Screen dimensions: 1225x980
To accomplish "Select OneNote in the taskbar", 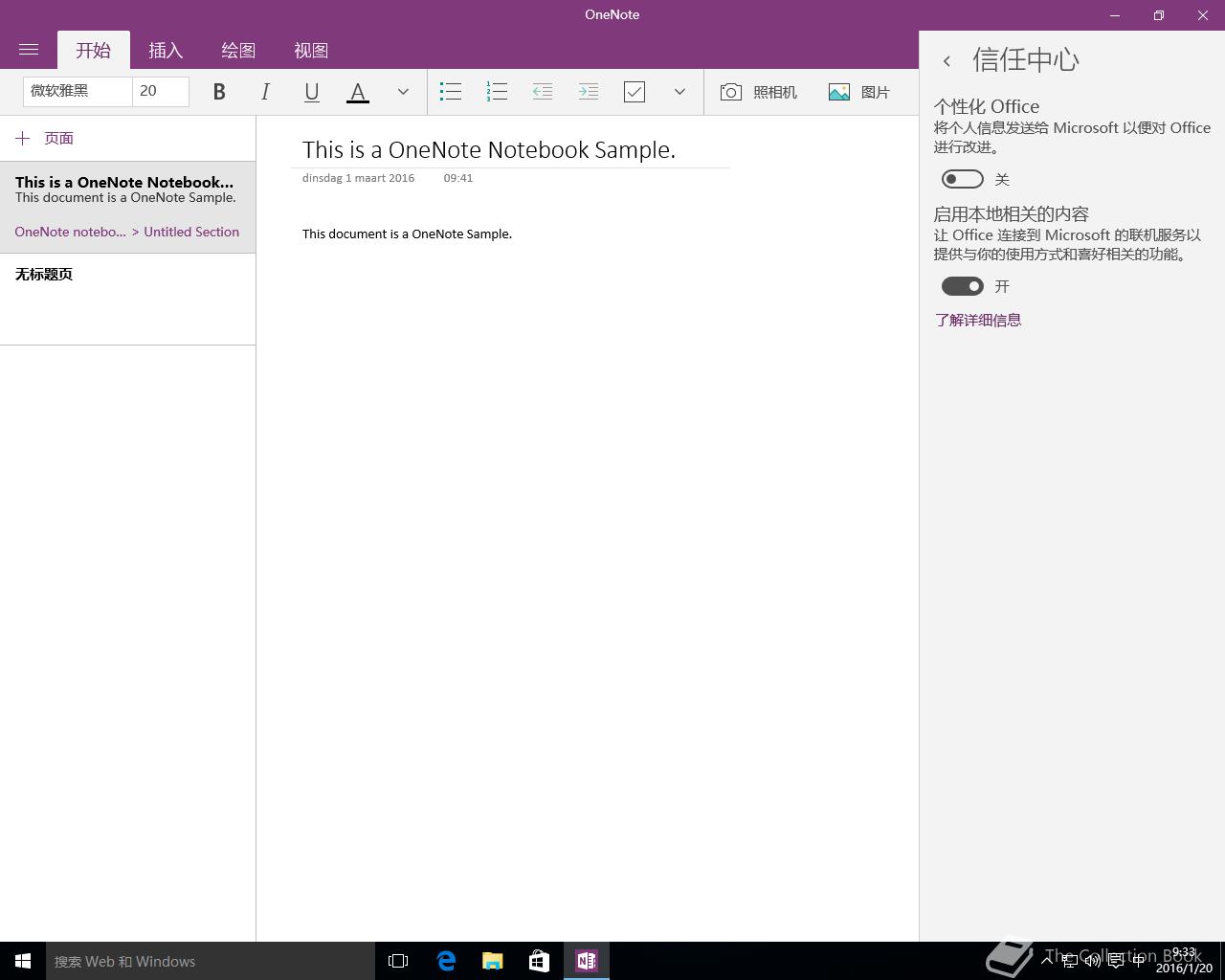I will click(x=587, y=961).
